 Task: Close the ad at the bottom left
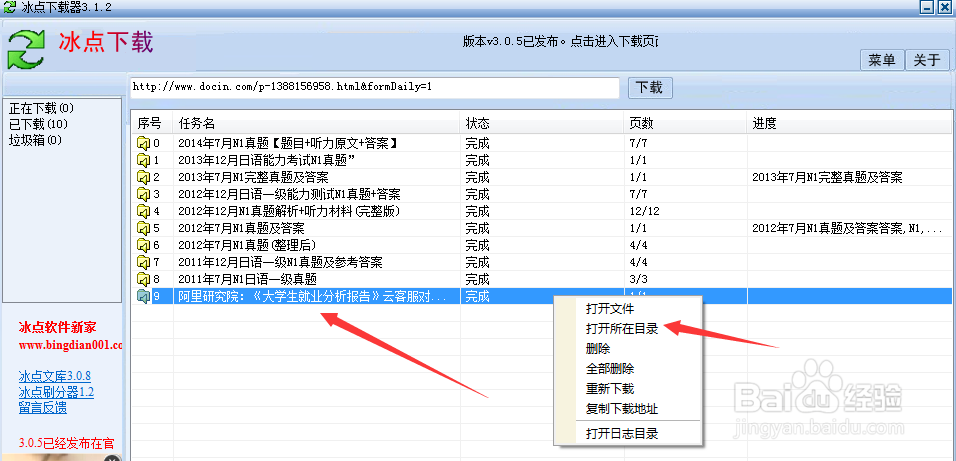pyautogui.click(x=110, y=459)
